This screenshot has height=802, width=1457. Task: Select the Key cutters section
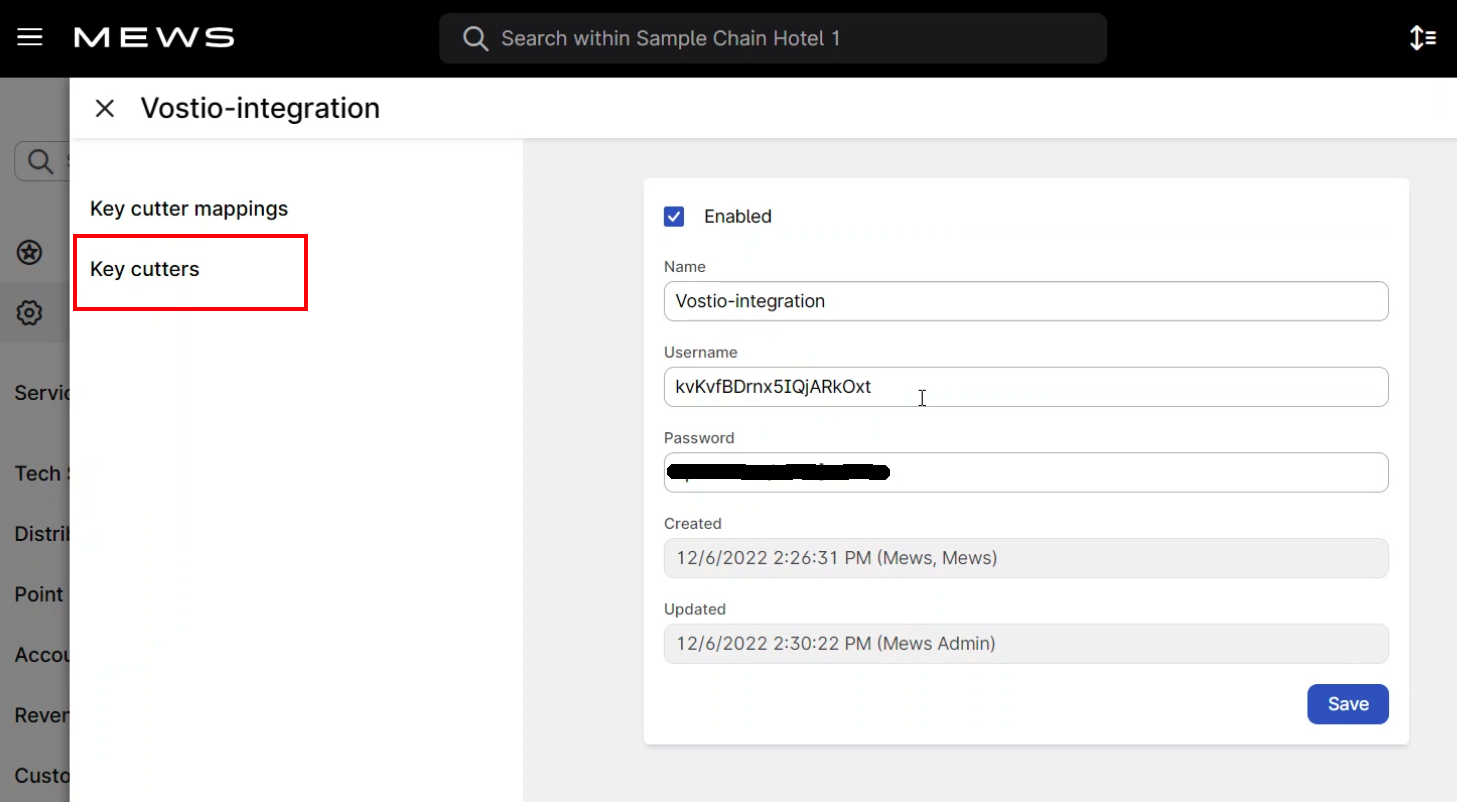click(x=145, y=269)
